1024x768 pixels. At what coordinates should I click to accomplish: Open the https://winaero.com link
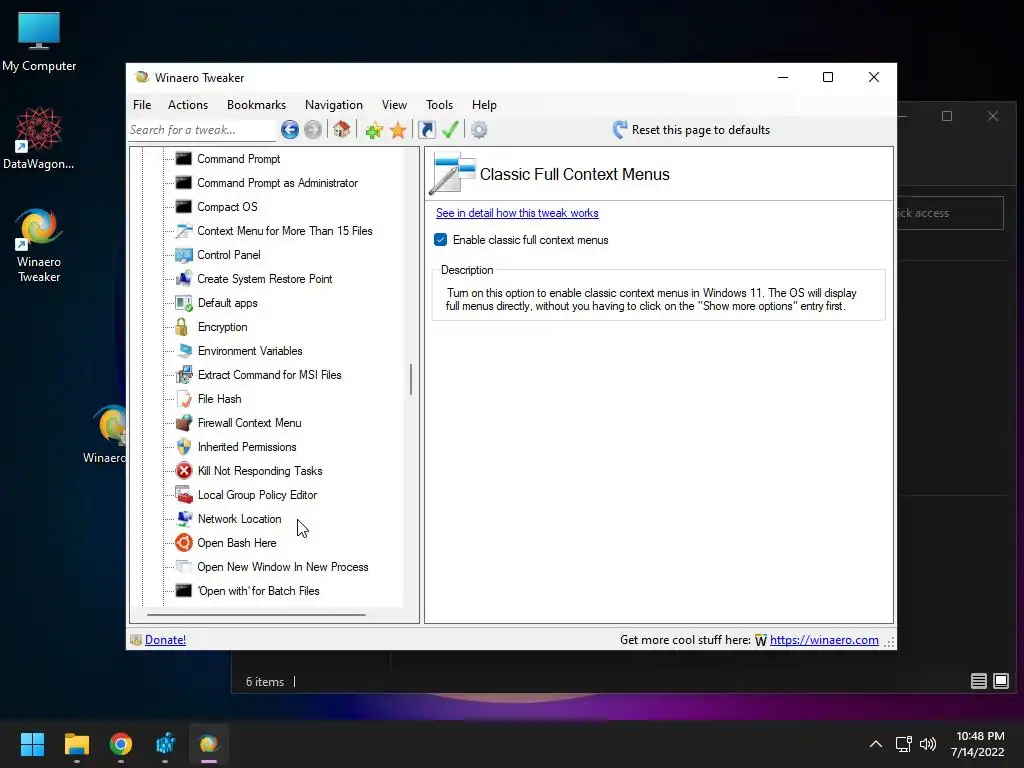click(x=824, y=640)
